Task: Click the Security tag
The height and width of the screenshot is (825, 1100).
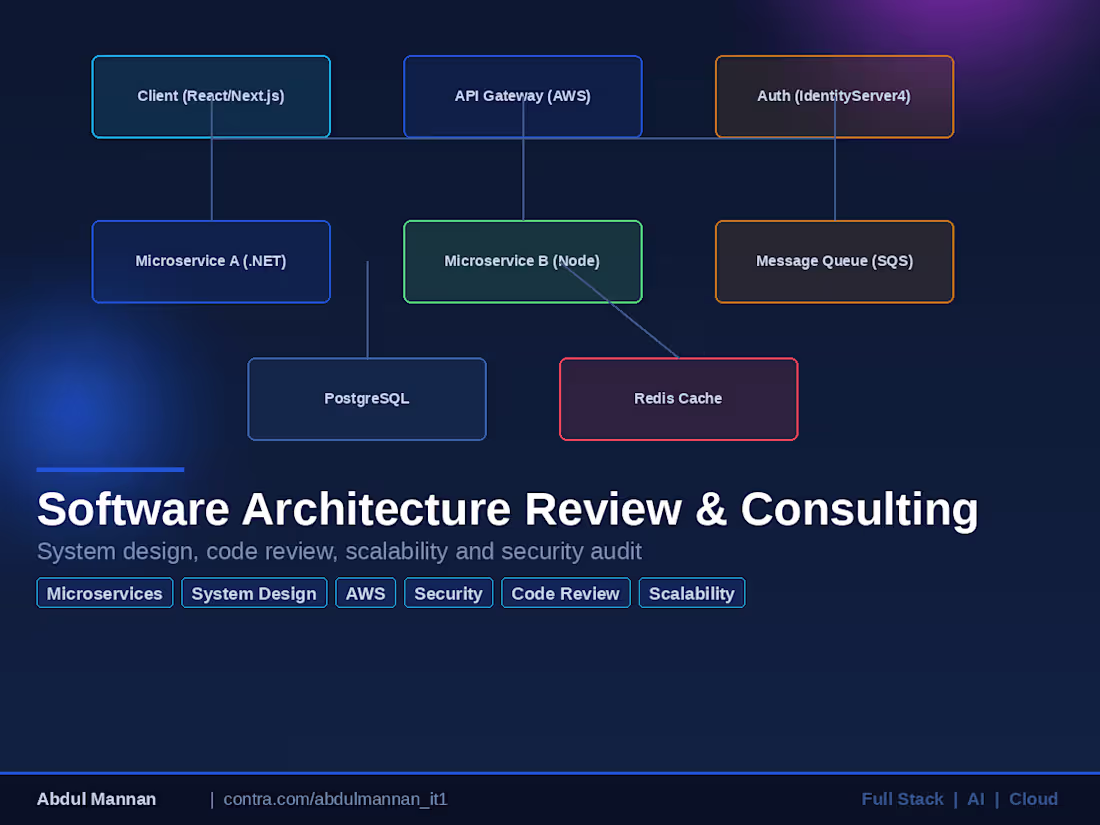Action: 448,593
